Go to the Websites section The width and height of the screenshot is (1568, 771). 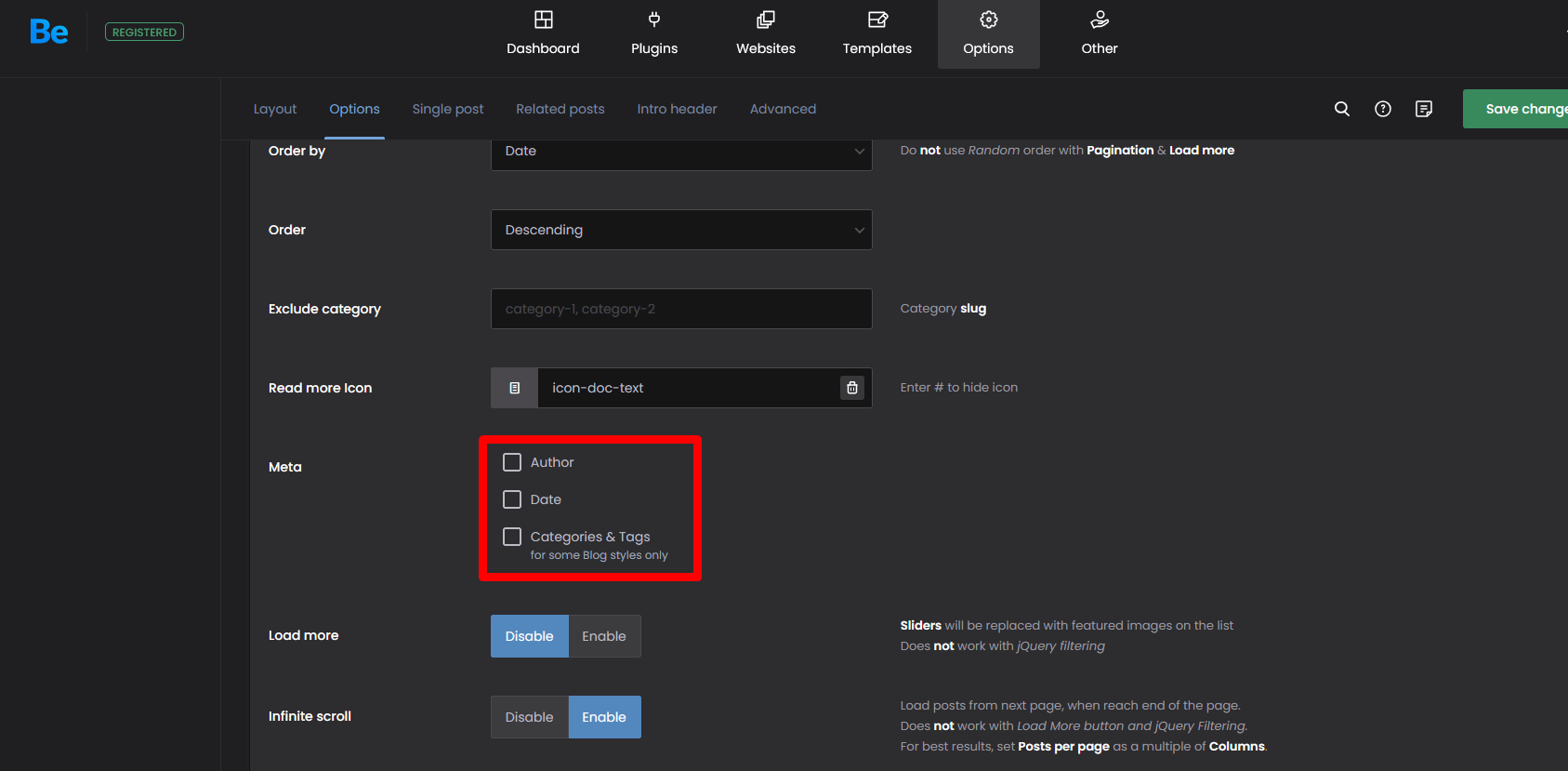click(766, 33)
